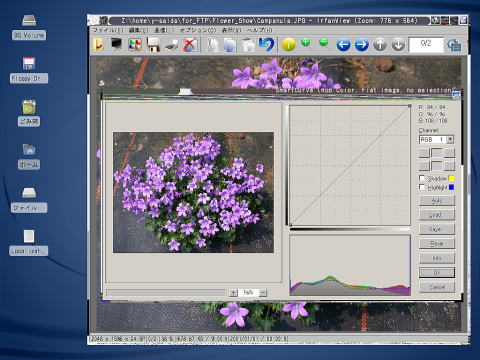Click the 0/2 image counter field
This screenshot has width=480, height=360.
[x=426, y=44]
